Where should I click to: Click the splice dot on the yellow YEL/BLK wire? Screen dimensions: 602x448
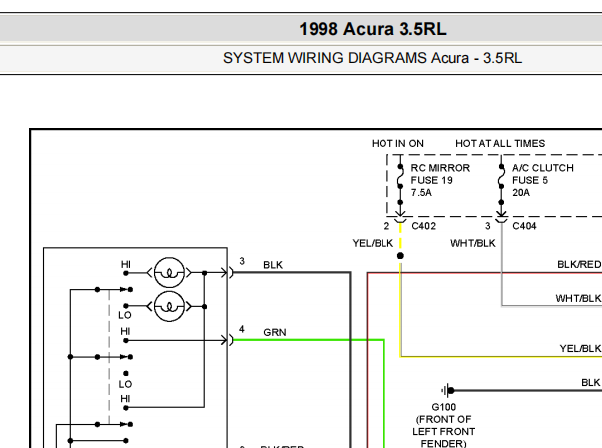[400, 256]
